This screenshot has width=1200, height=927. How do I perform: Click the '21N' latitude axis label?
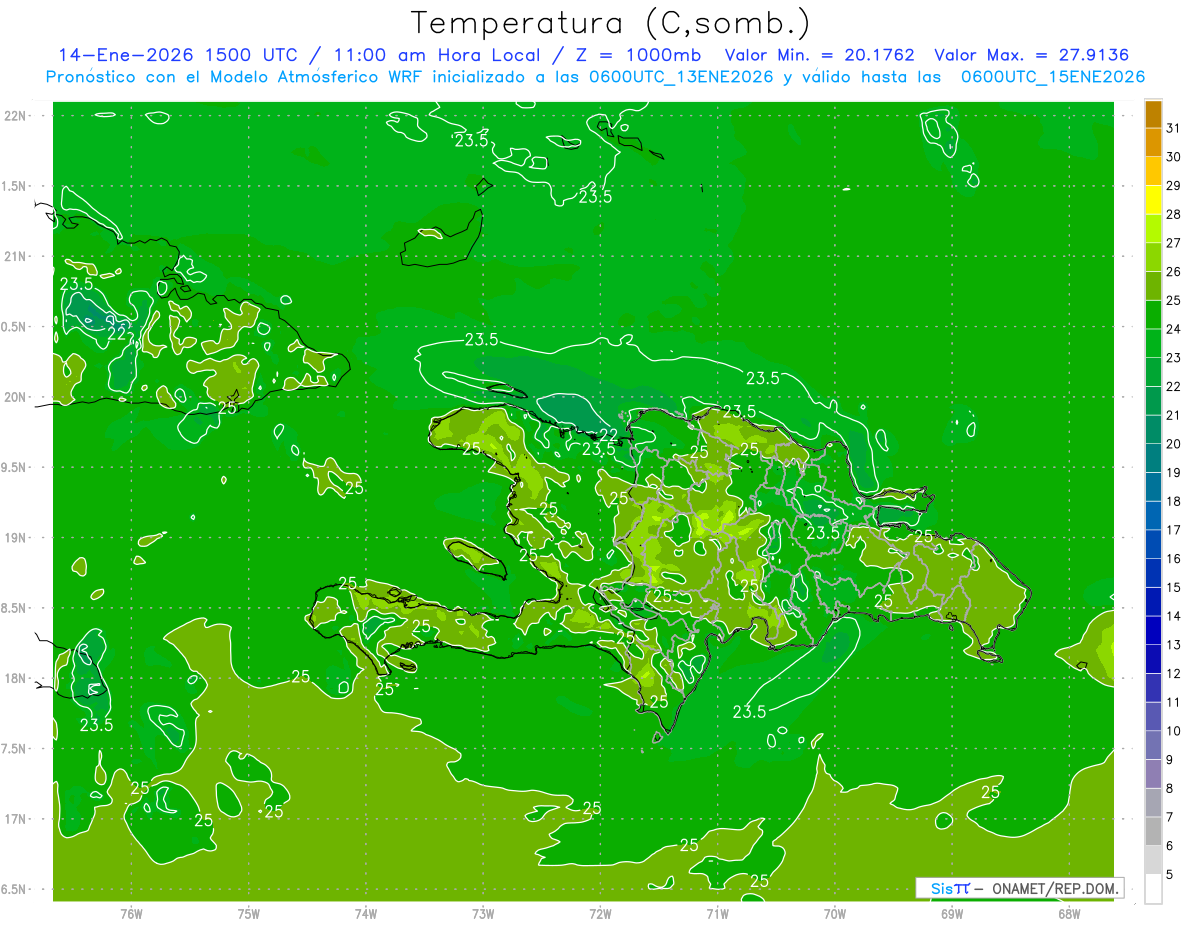pos(17,256)
